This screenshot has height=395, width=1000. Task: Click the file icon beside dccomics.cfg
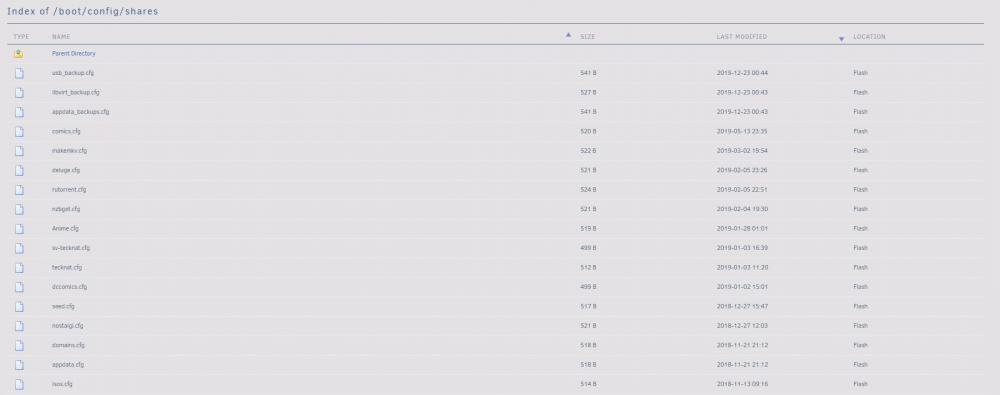(19, 287)
